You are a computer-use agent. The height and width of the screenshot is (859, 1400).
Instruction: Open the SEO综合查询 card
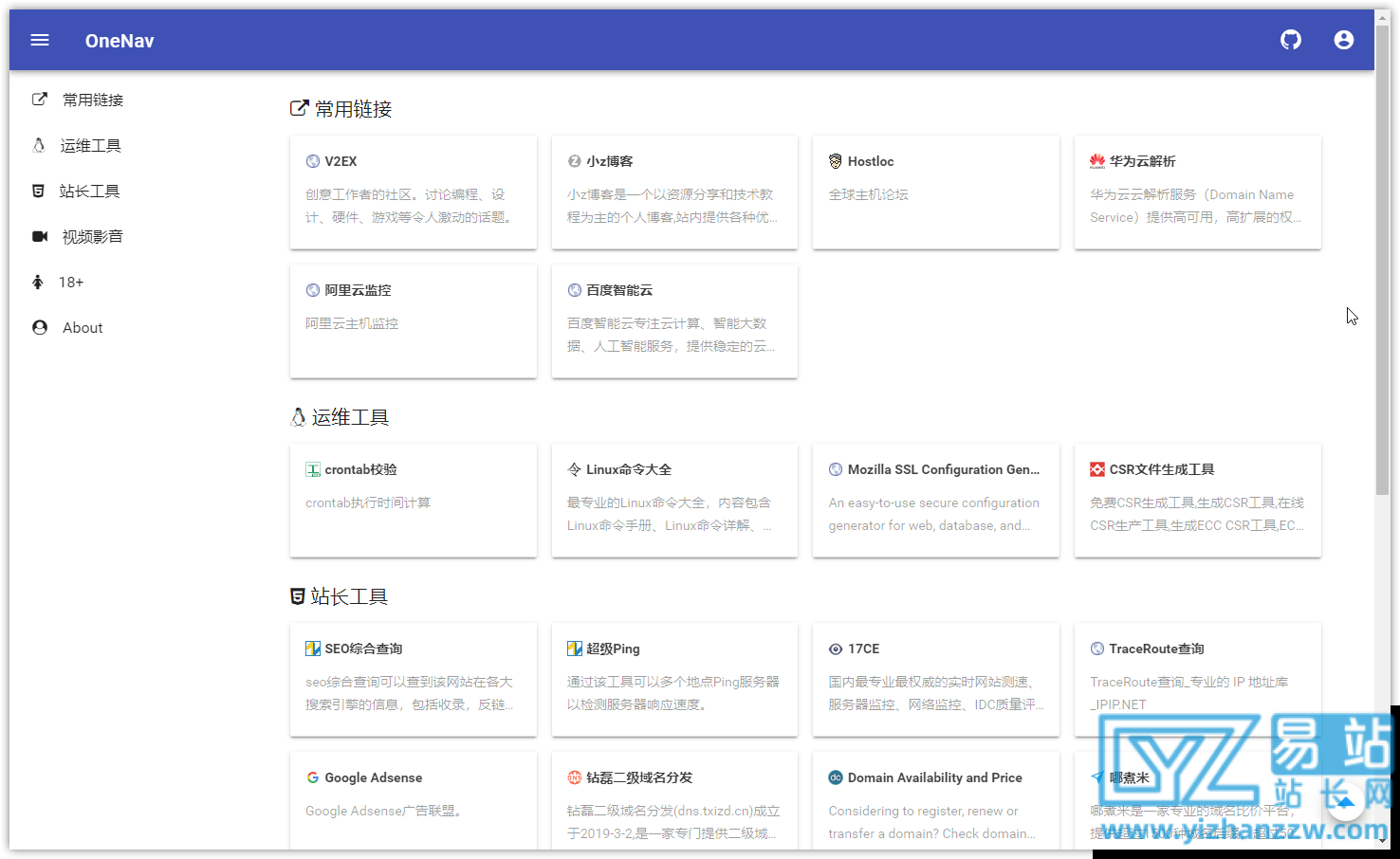pyautogui.click(x=414, y=680)
